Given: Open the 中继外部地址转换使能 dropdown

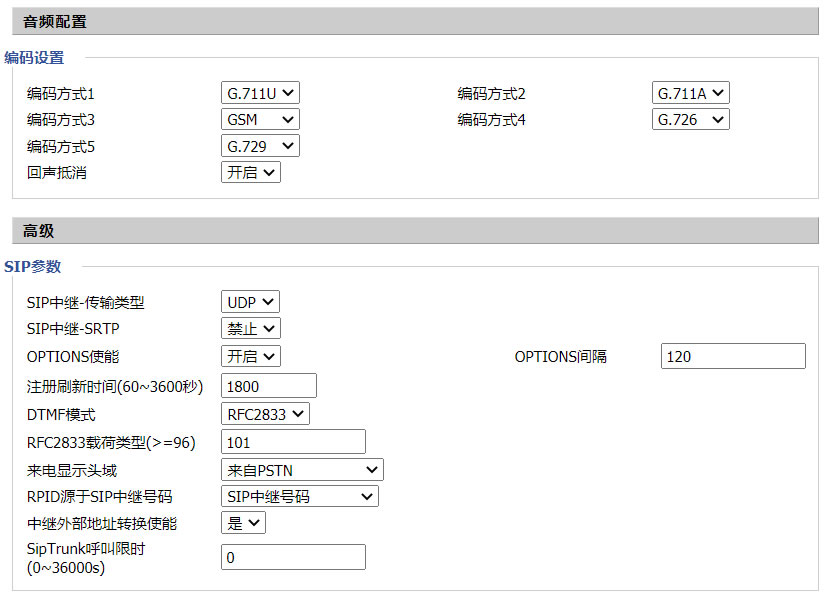Looking at the screenshot, I should click(243, 523).
